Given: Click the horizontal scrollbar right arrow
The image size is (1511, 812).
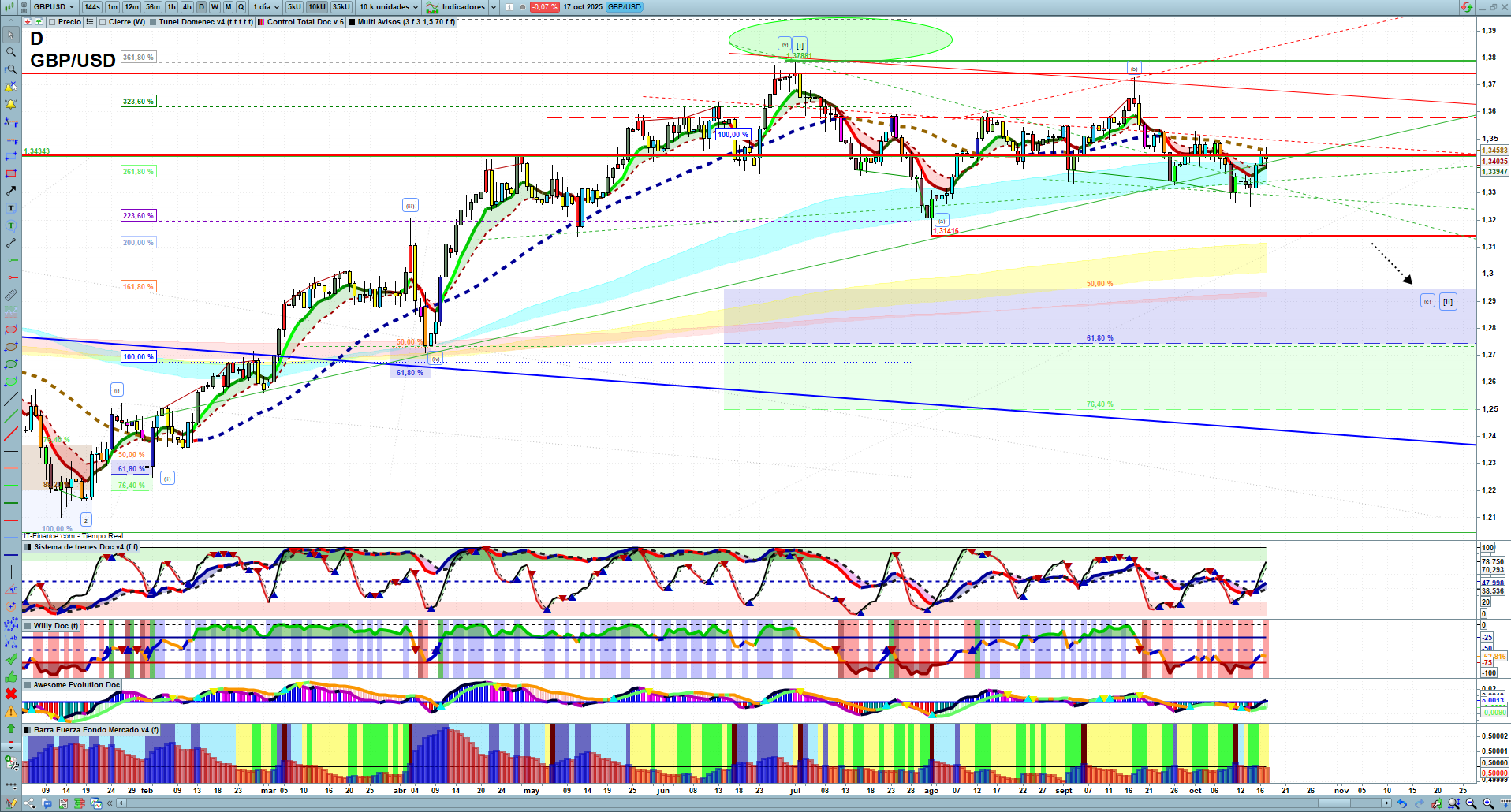Looking at the screenshot, I should click(1386, 803).
